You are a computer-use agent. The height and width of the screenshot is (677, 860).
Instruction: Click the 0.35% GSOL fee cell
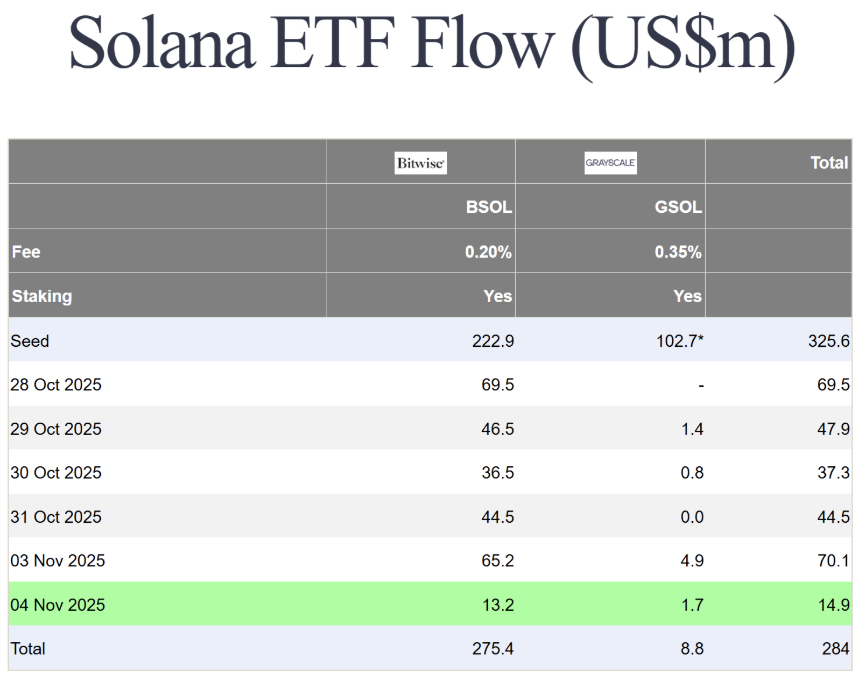point(678,252)
